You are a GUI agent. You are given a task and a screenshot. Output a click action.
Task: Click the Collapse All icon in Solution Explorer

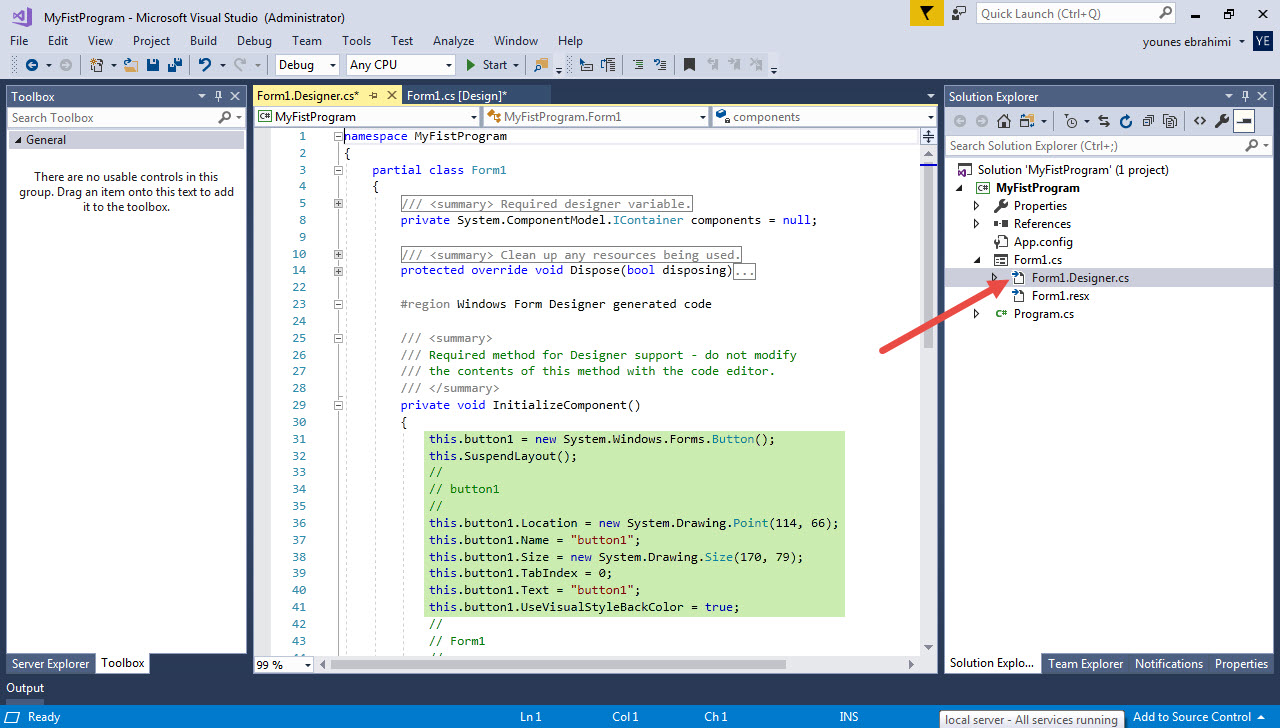[1149, 120]
